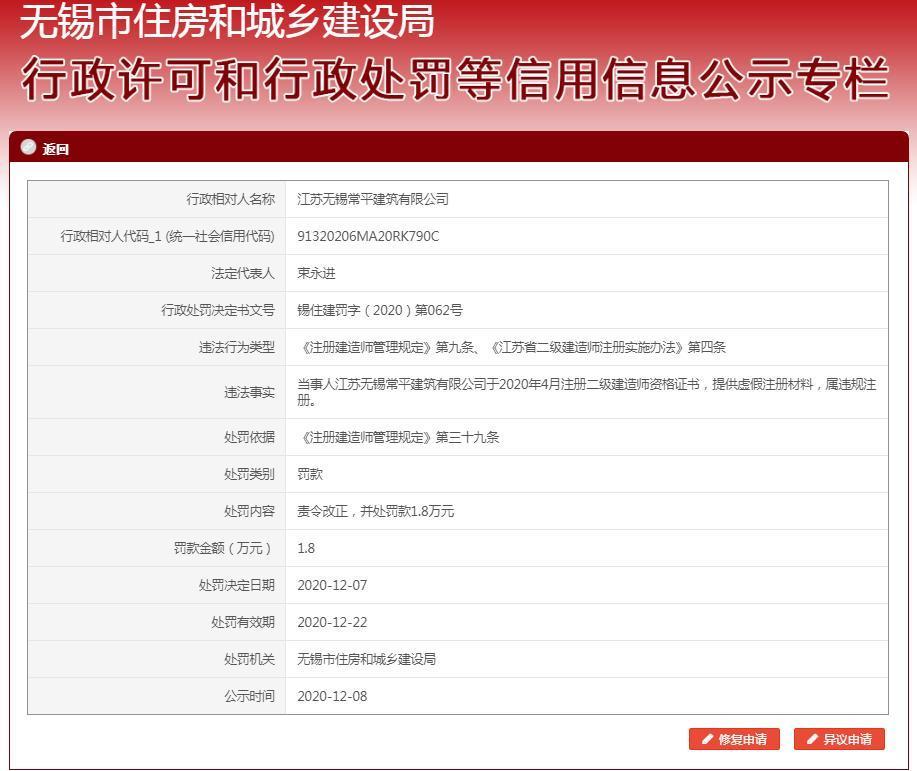
Task: Click the pencil icon on 异议申请
Action: pos(812,739)
